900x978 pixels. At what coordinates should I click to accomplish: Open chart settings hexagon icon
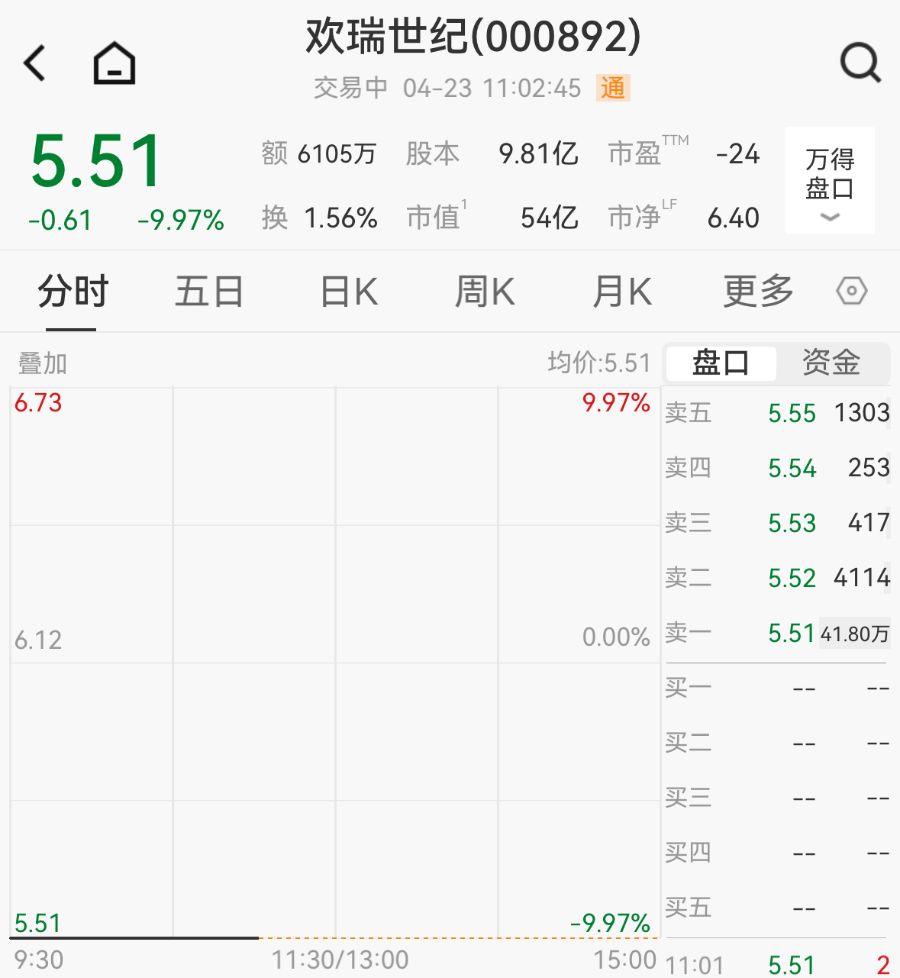[x=851, y=292]
